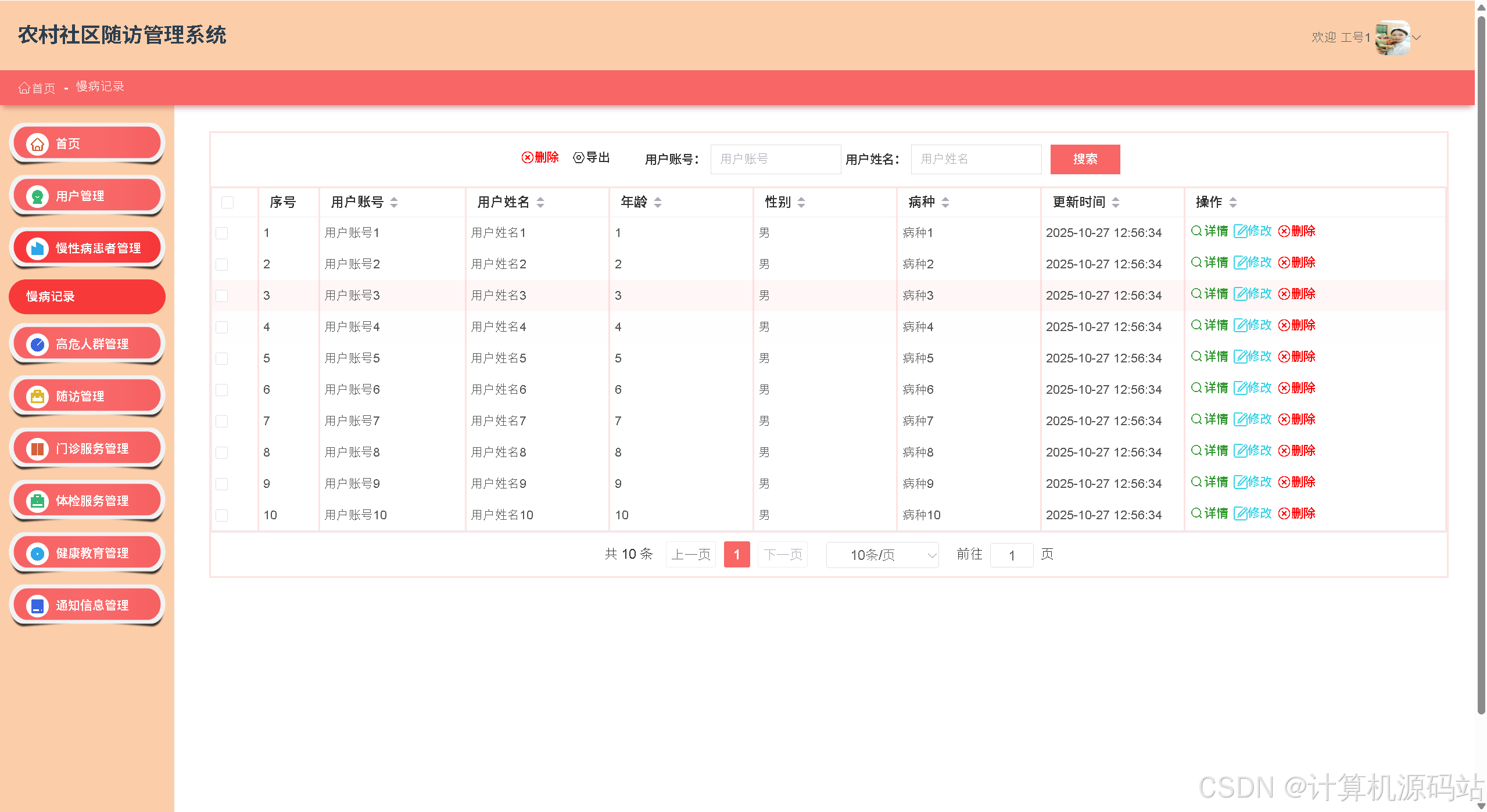Check the checkbox for row 1
1487x812 pixels.
pos(221,233)
